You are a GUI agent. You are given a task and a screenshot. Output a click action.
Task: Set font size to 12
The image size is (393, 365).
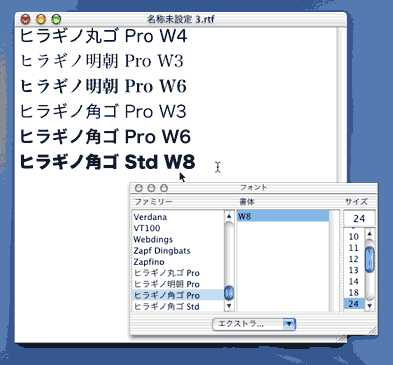click(354, 259)
